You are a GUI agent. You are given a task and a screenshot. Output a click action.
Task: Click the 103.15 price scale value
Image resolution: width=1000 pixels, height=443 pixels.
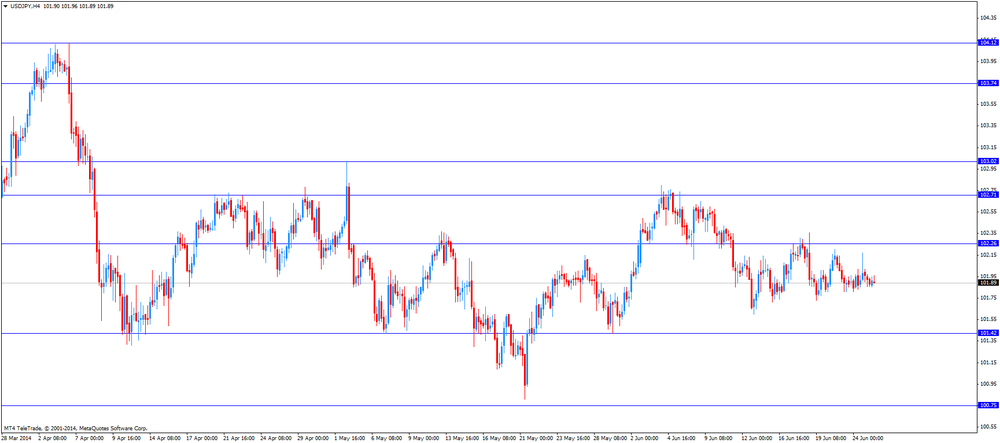[x=988, y=147]
